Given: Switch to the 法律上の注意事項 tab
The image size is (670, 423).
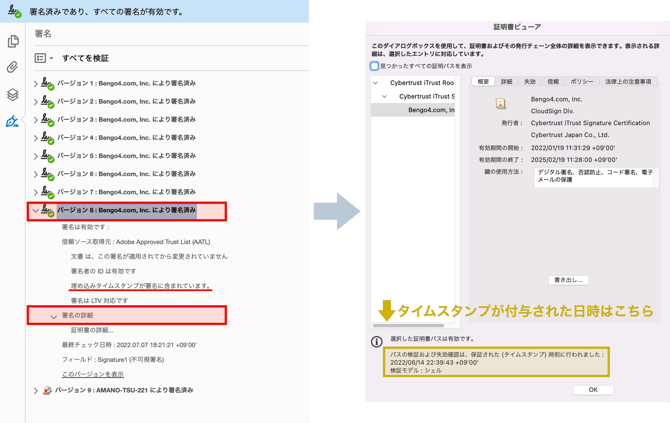Looking at the screenshot, I should [x=628, y=82].
